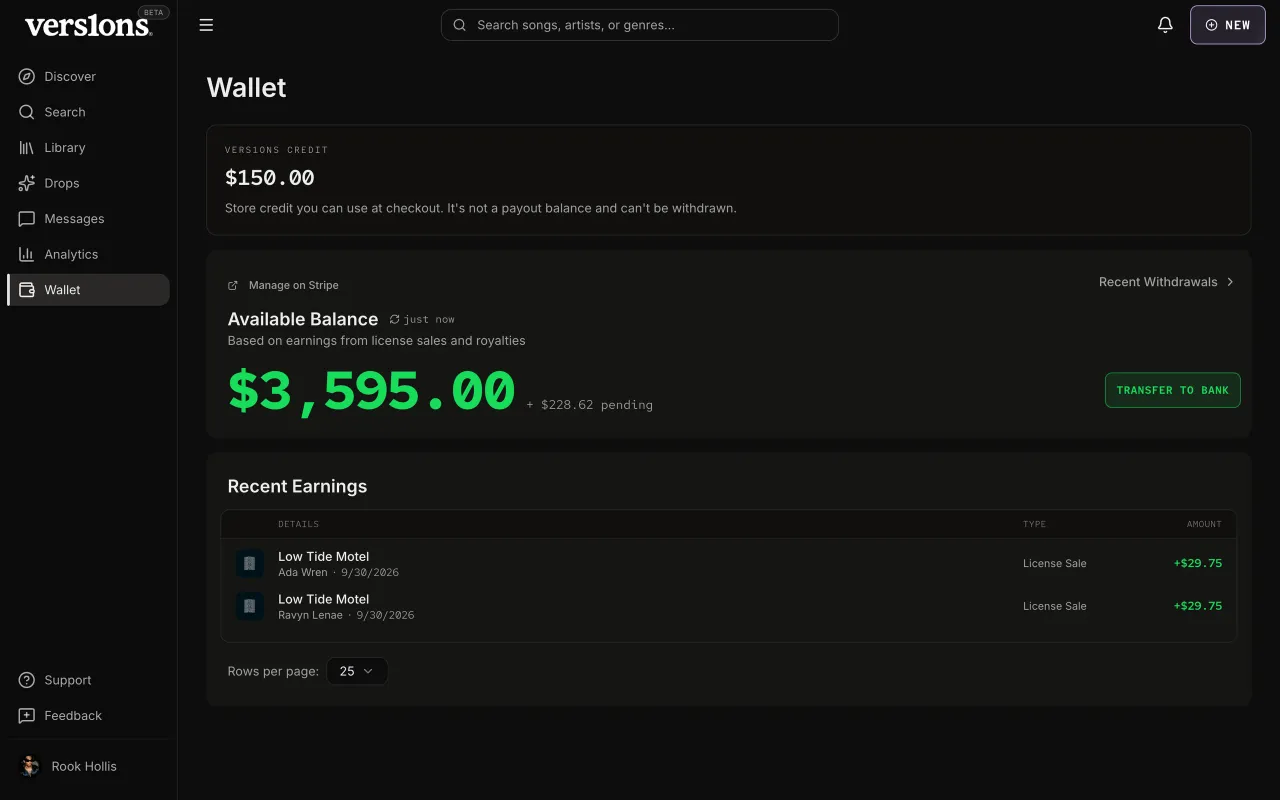1280x800 pixels.
Task: Open the Feedback icon in sidebar
Action: coord(27,716)
